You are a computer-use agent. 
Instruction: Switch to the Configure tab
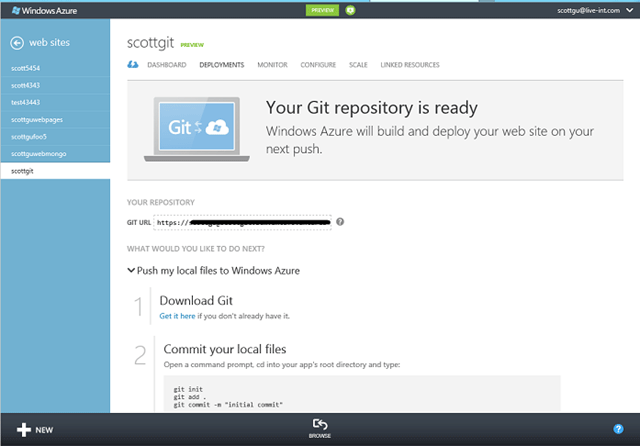pyautogui.click(x=318, y=65)
